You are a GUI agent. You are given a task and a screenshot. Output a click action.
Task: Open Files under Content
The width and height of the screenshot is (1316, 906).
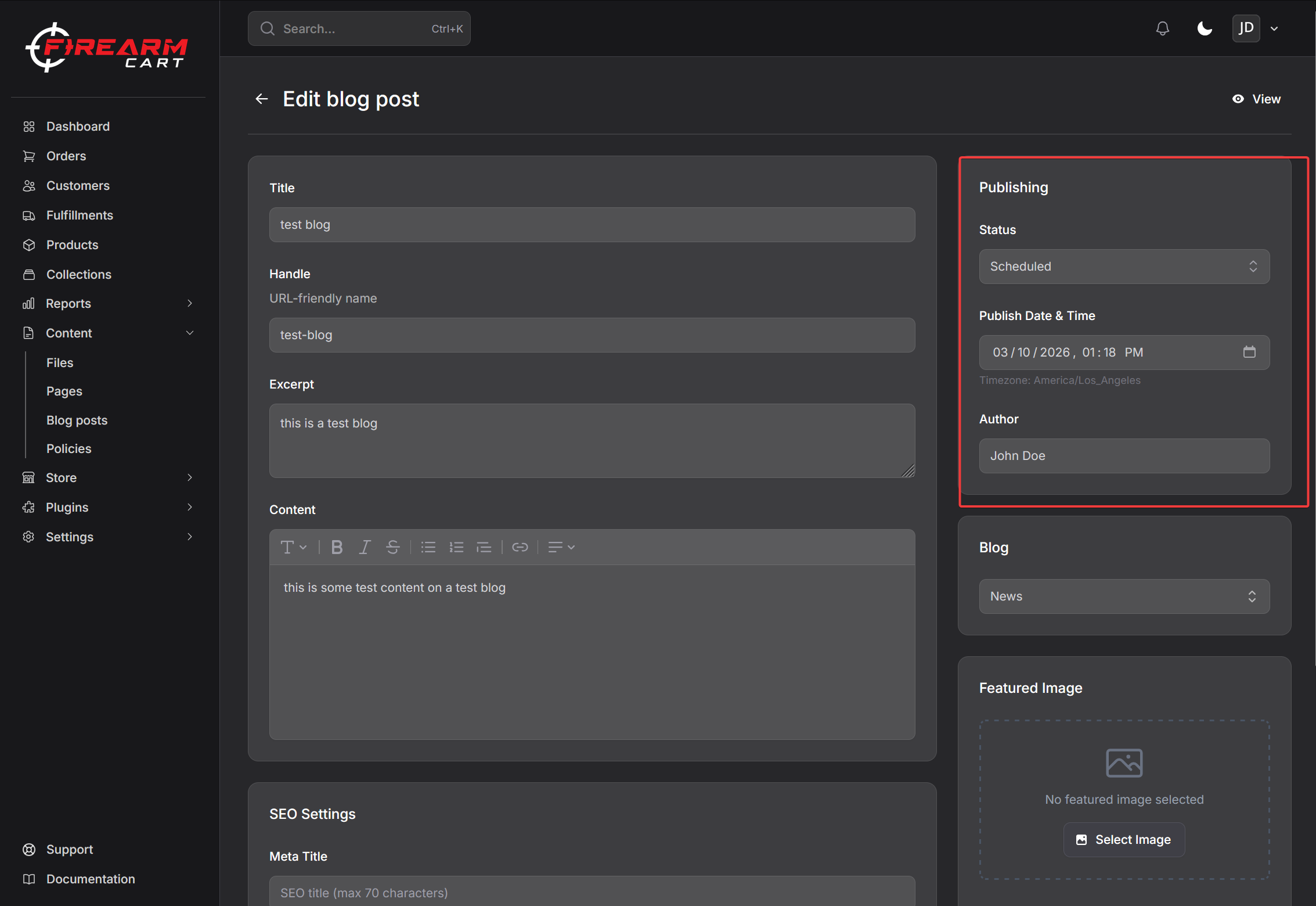pyautogui.click(x=60, y=362)
